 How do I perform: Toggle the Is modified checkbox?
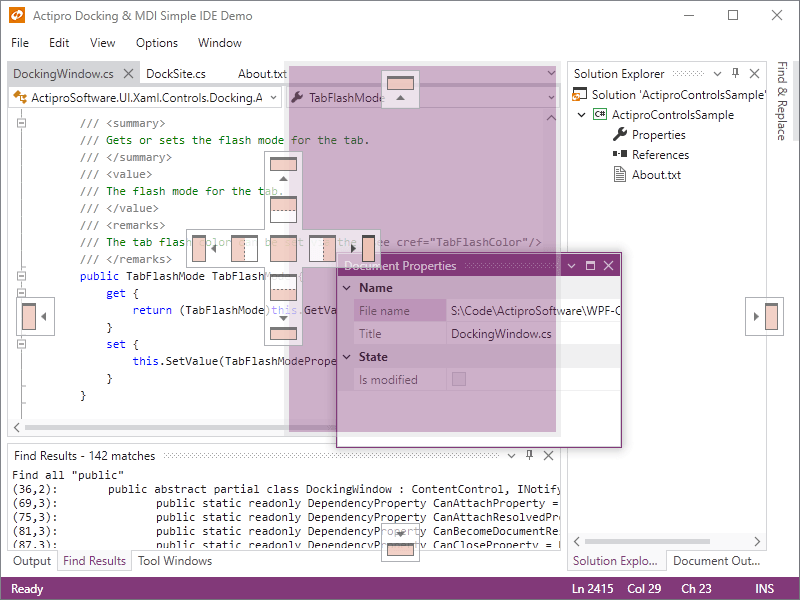pos(459,379)
